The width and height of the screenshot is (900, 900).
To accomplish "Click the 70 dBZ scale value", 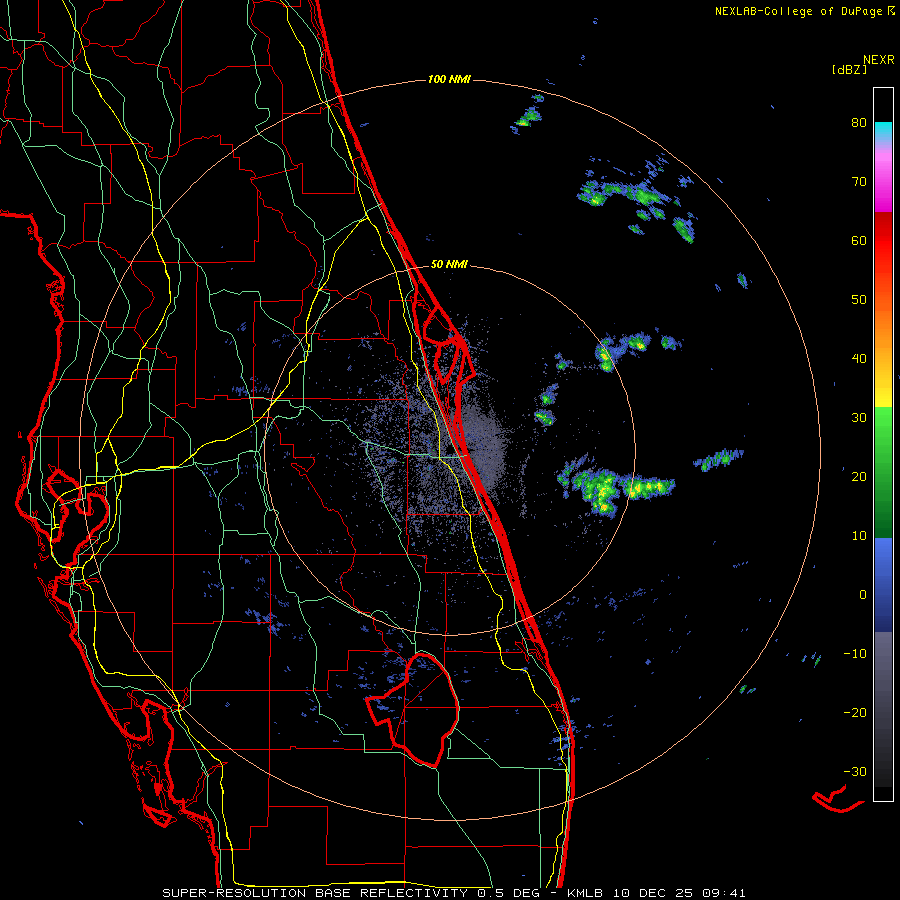I will click(x=859, y=182).
